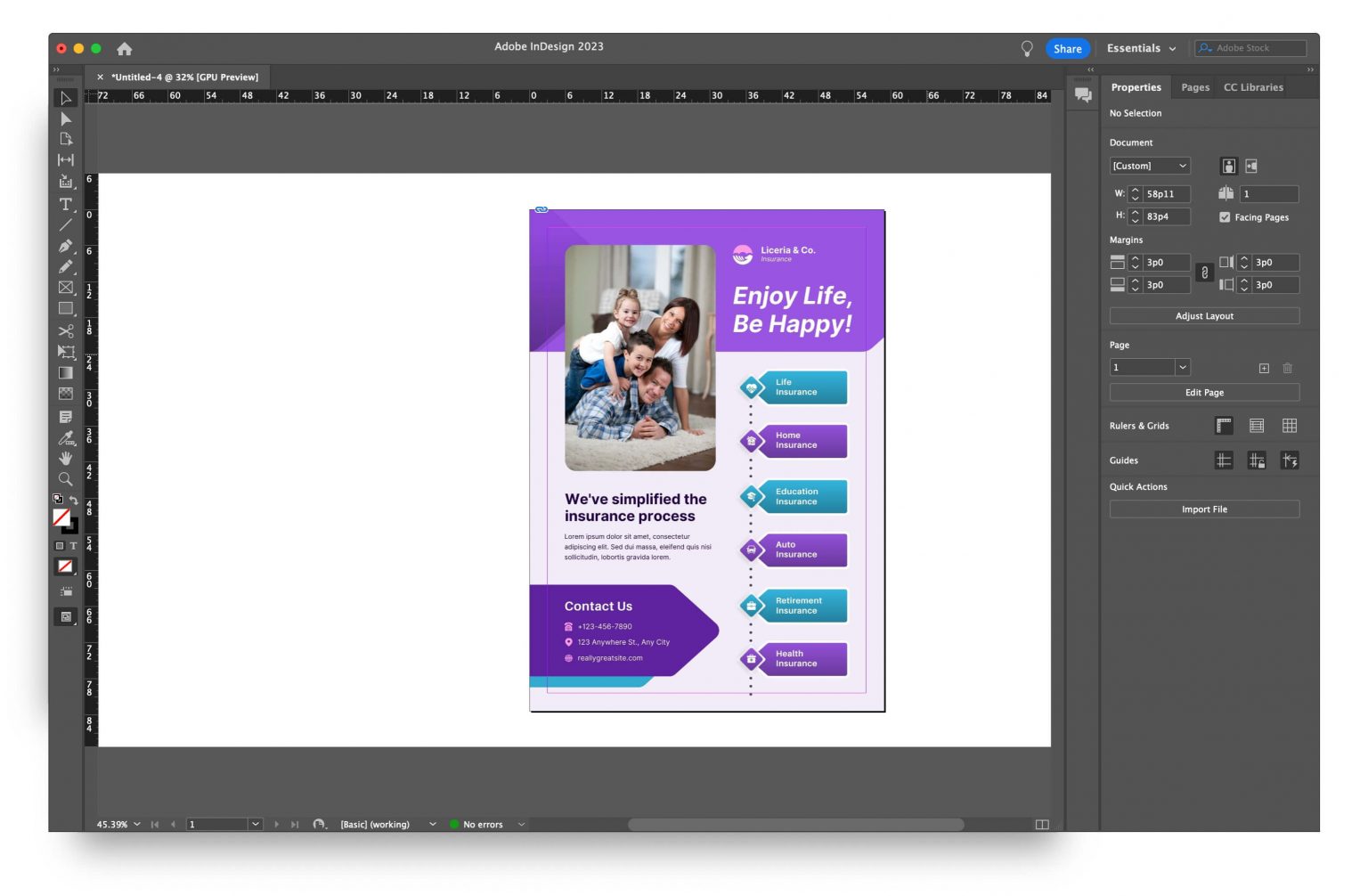Pick the Hand tool
Screen dimensions: 1368x896
(x=65, y=458)
